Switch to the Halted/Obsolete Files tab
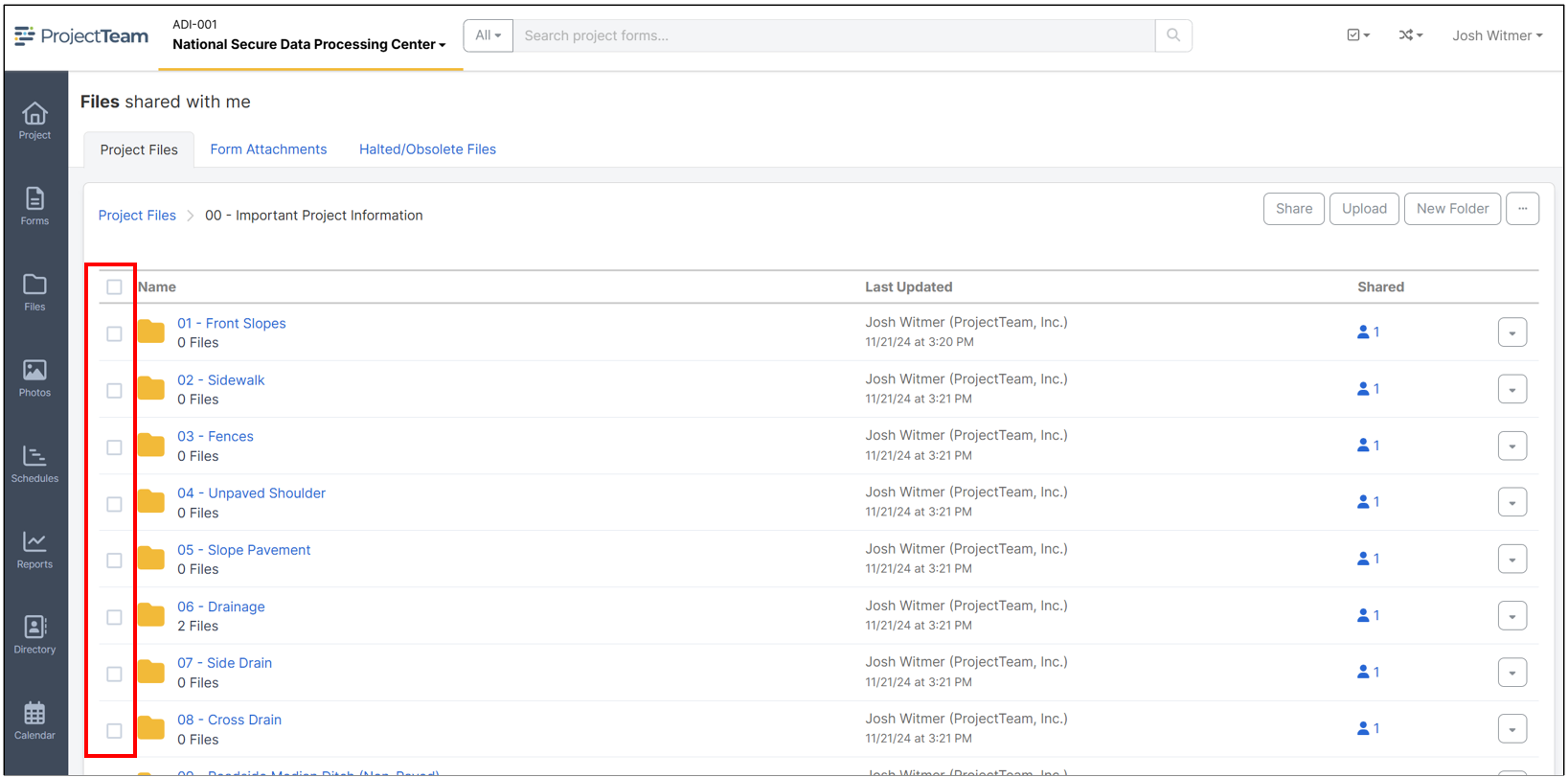This screenshot has width=1568, height=778. click(427, 149)
